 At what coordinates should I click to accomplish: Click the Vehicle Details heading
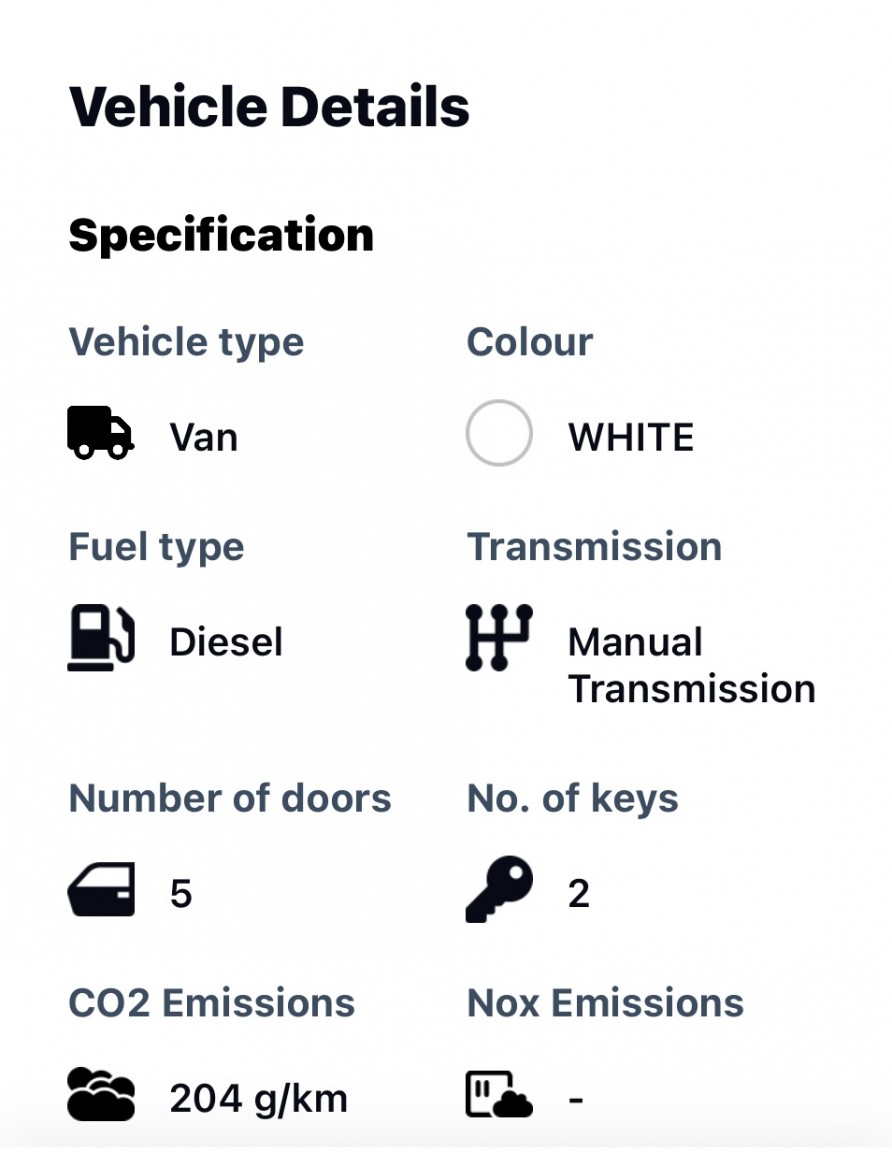[x=269, y=107]
